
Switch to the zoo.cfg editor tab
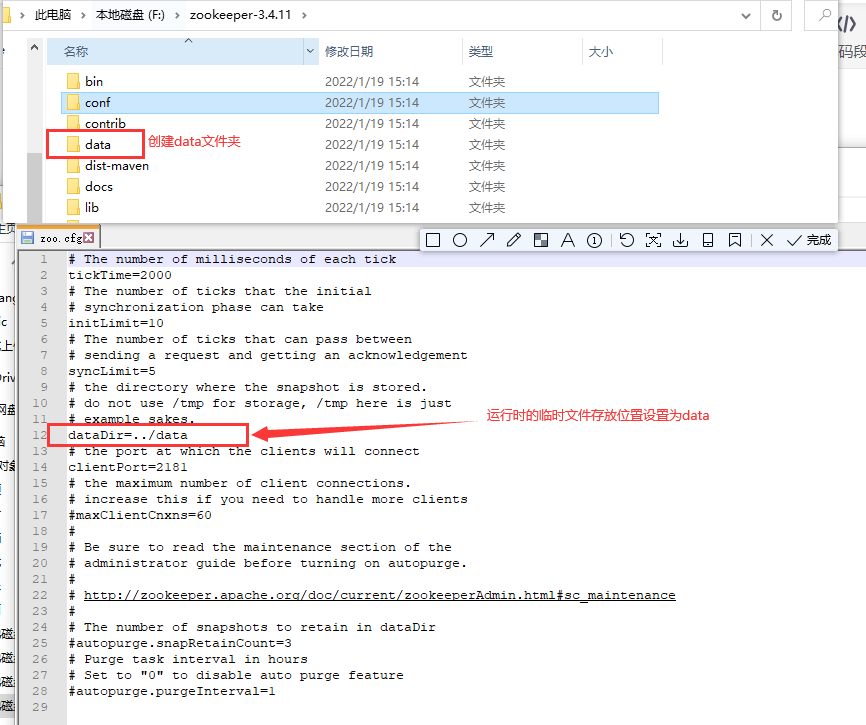tap(61, 238)
